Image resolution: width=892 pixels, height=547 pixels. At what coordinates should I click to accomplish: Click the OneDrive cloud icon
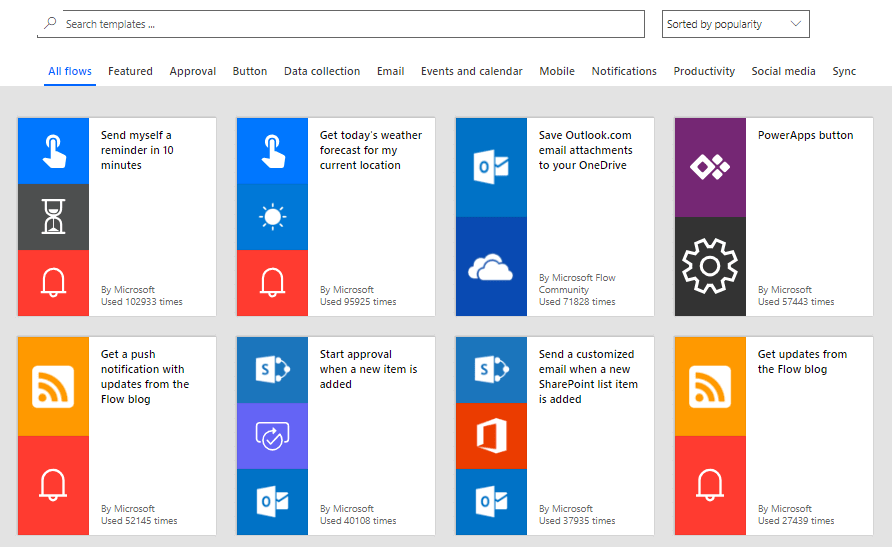point(491,267)
